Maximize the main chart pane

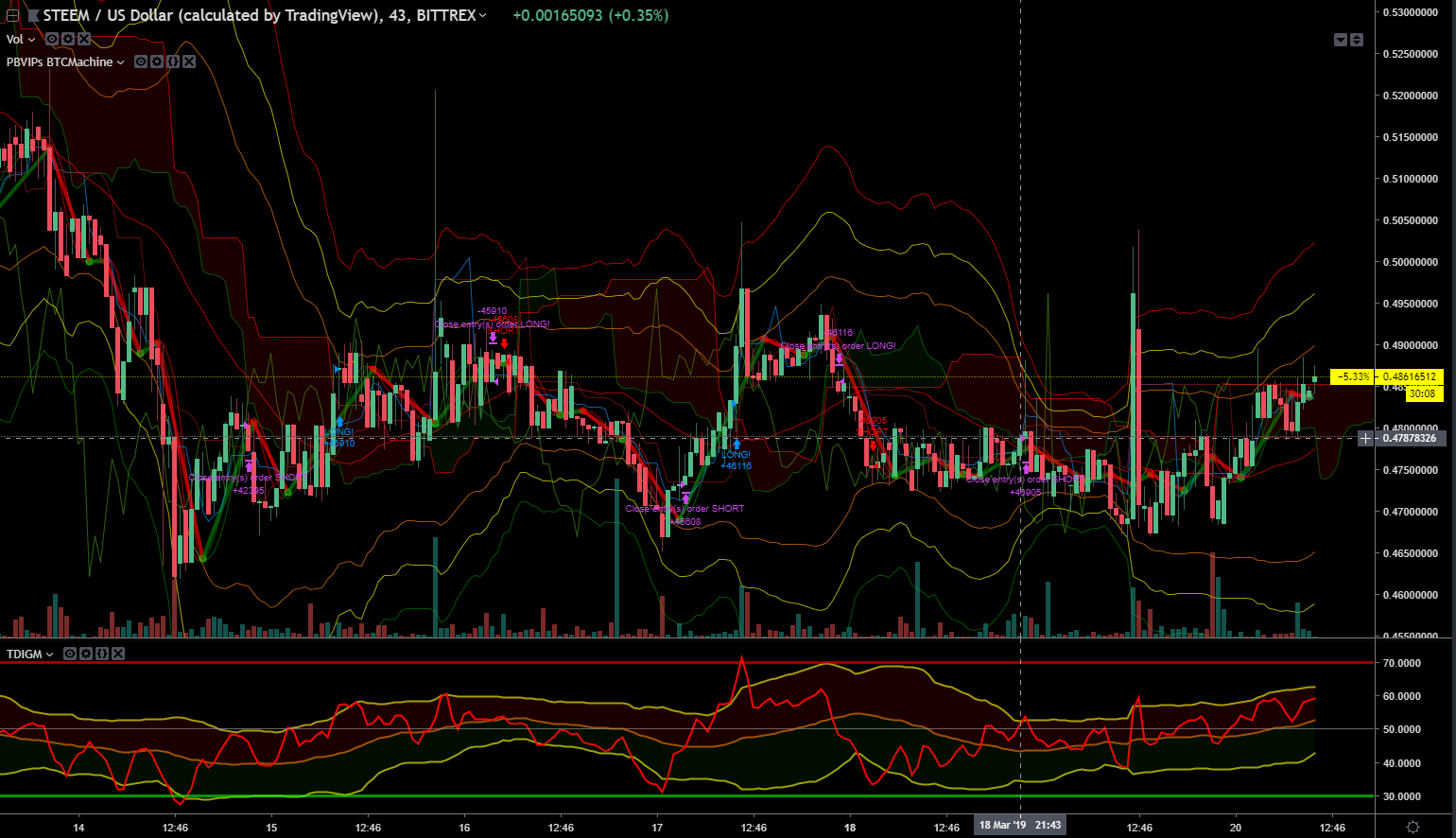1357,40
